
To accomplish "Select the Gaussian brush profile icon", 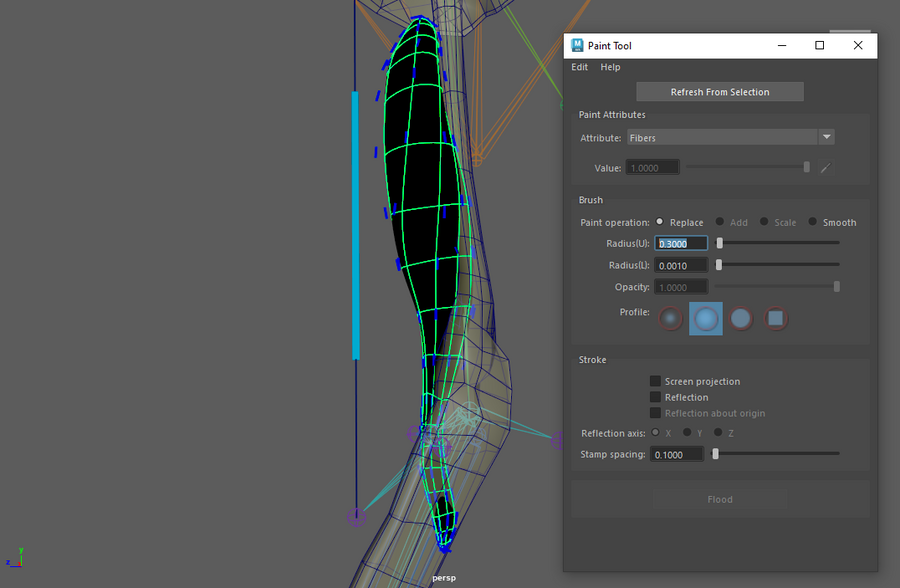I will [671, 319].
